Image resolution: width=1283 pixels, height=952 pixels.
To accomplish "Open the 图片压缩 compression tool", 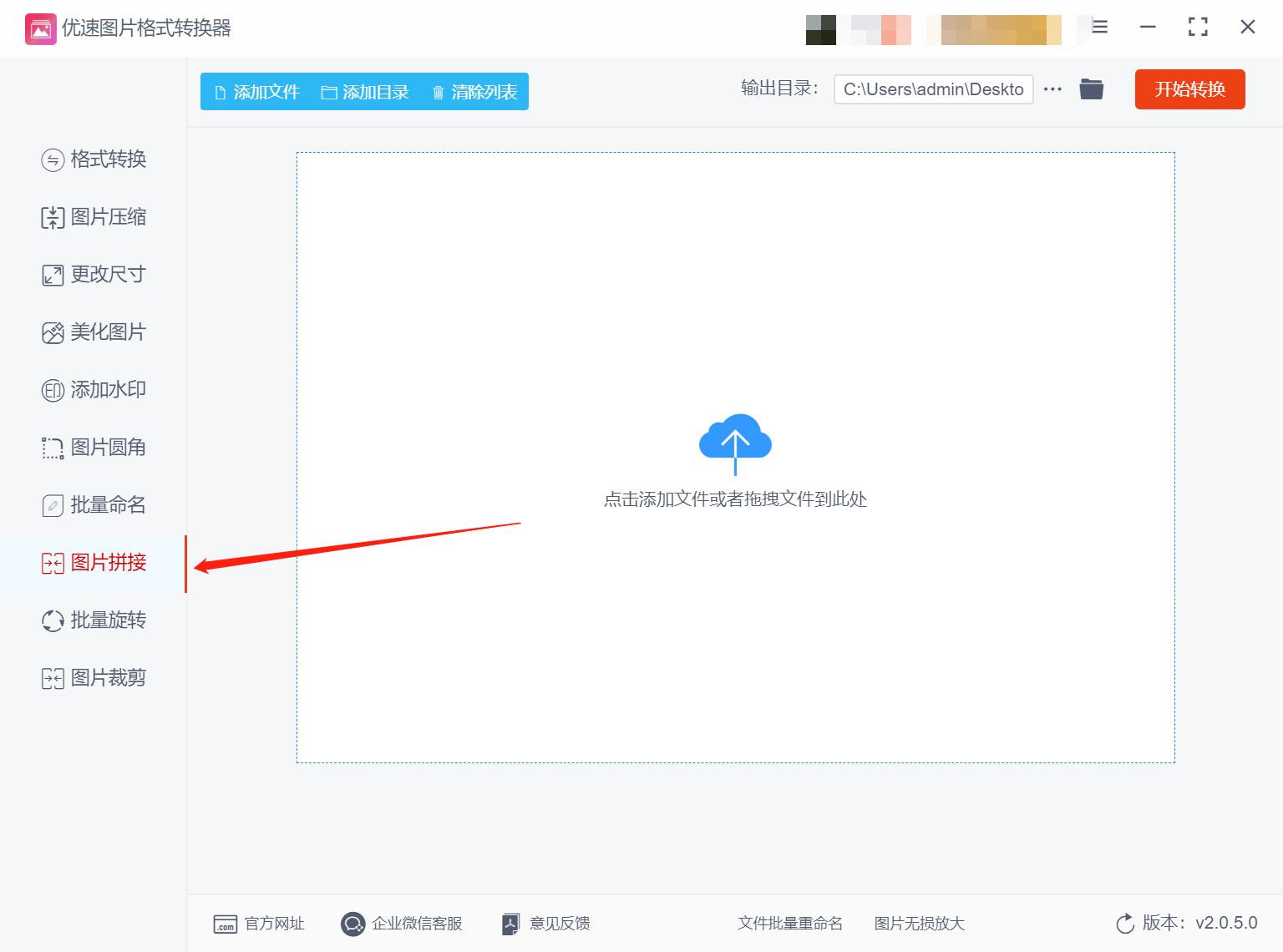I will click(94, 217).
